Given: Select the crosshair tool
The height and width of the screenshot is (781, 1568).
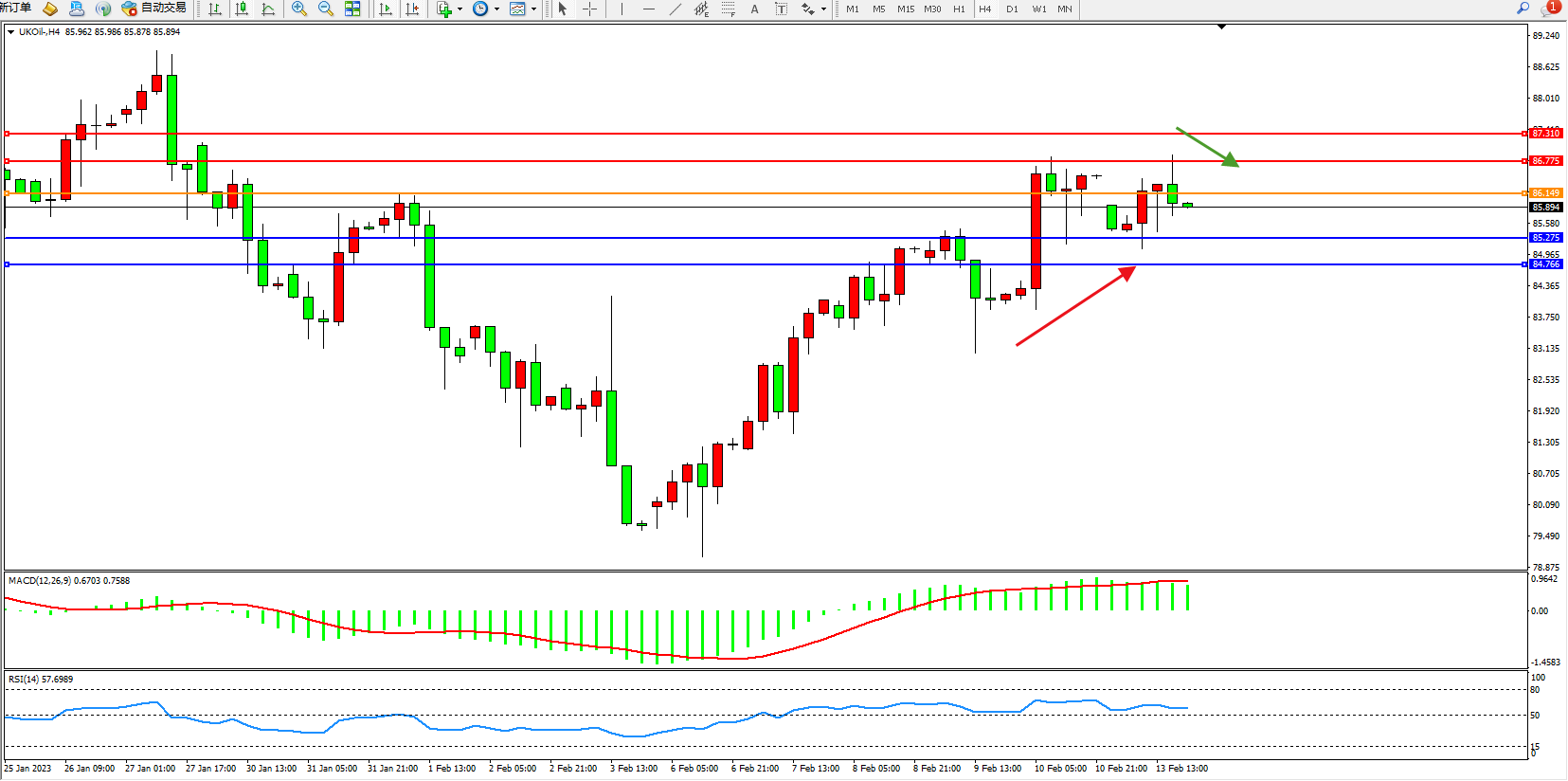Looking at the screenshot, I should 589,9.
